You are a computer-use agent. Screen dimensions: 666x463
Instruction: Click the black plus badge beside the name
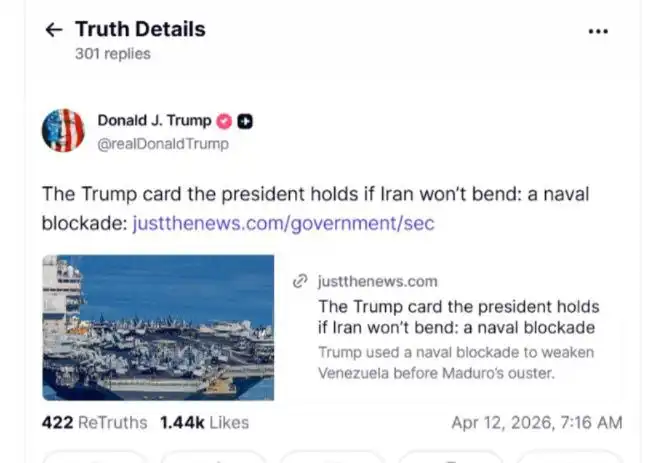click(x=245, y=121)
